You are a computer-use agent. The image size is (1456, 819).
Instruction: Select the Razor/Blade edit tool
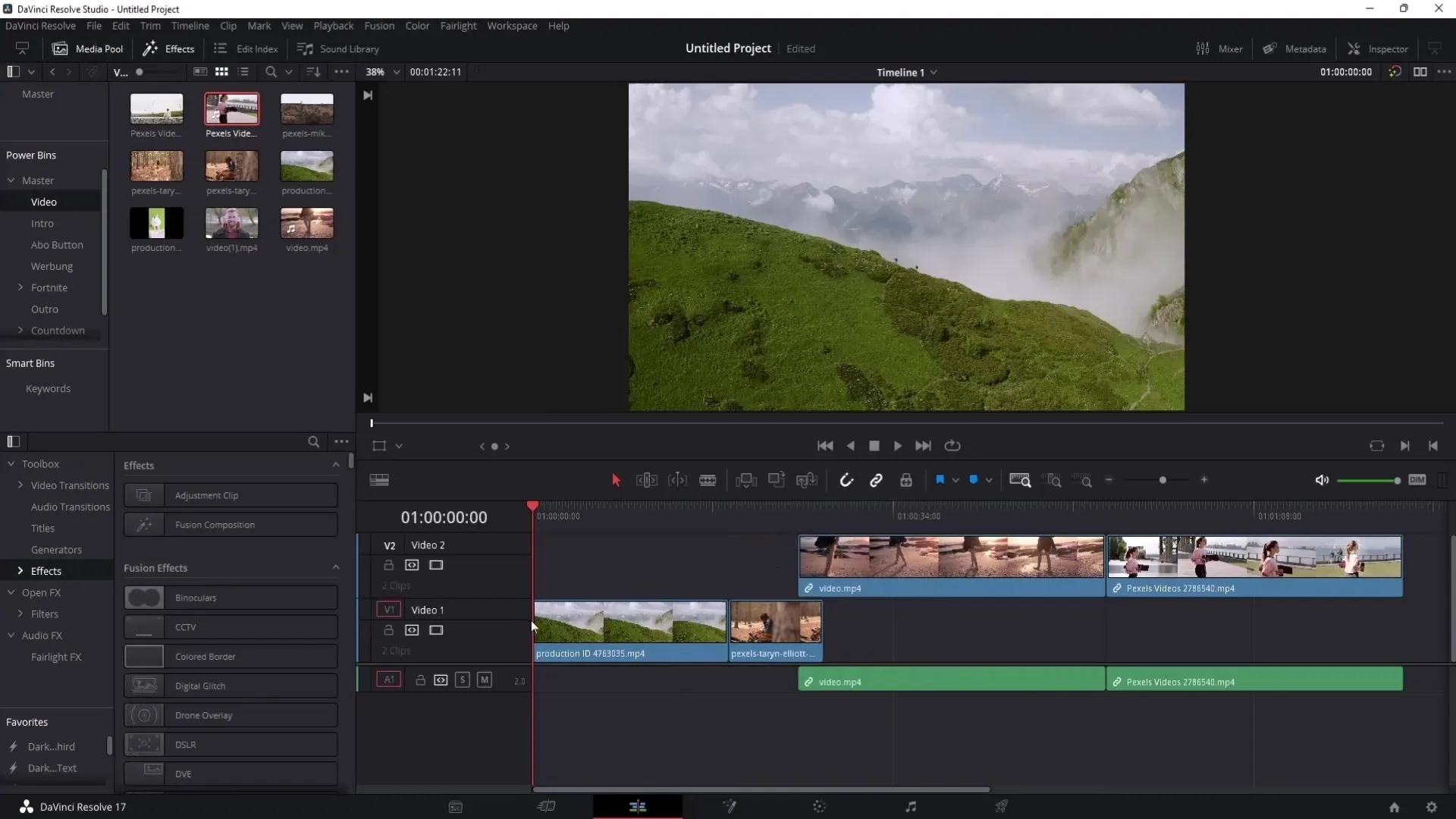pyautogui.click(x=707, y=480)
